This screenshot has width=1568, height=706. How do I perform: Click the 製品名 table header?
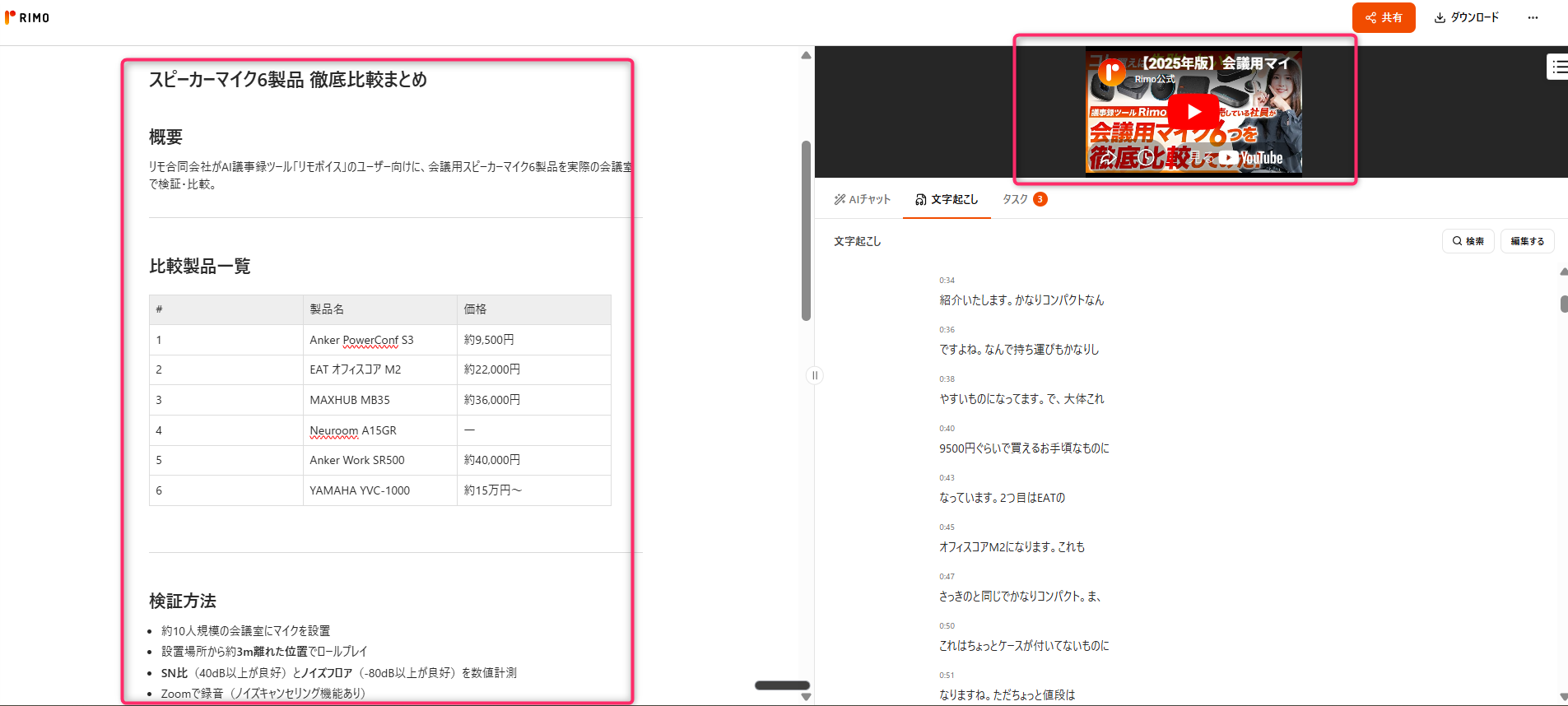[379, 309]
